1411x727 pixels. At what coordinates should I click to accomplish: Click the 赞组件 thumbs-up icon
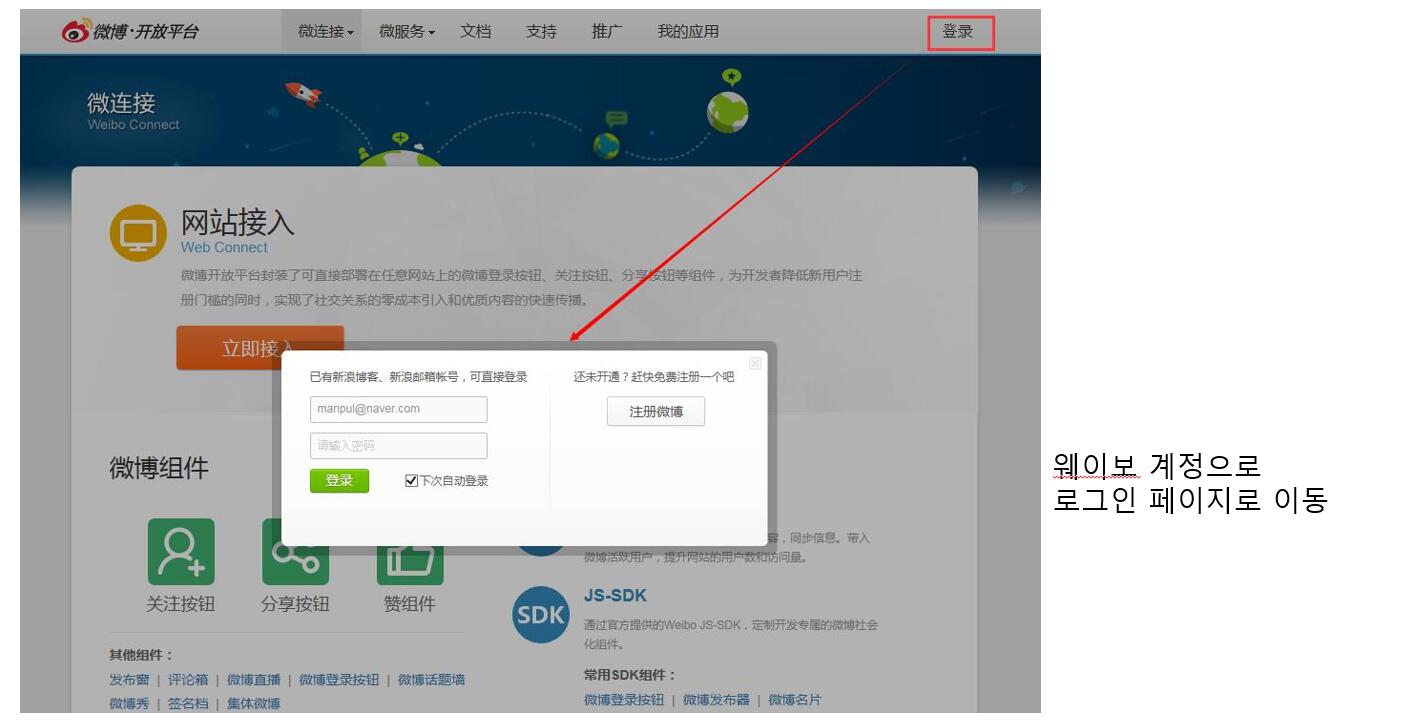410,565
